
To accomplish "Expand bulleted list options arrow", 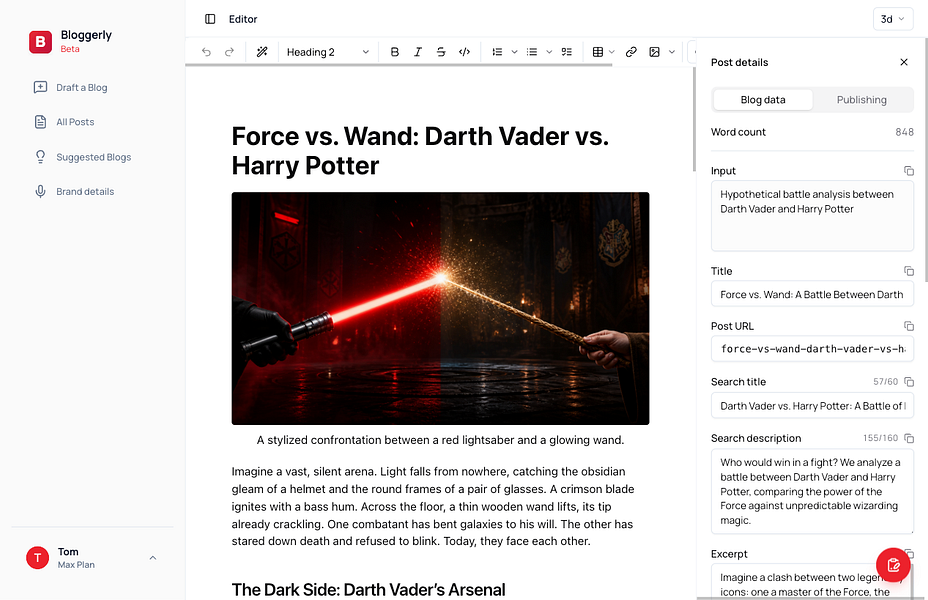I will [549, 52].
